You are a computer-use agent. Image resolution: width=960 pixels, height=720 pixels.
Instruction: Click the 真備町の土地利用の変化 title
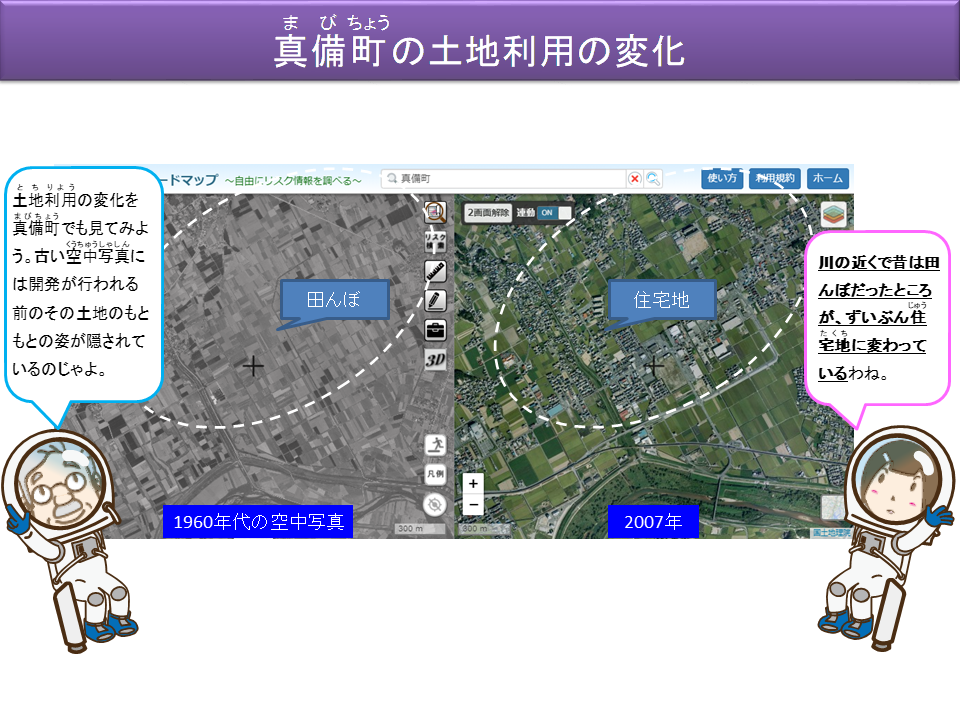479,51
